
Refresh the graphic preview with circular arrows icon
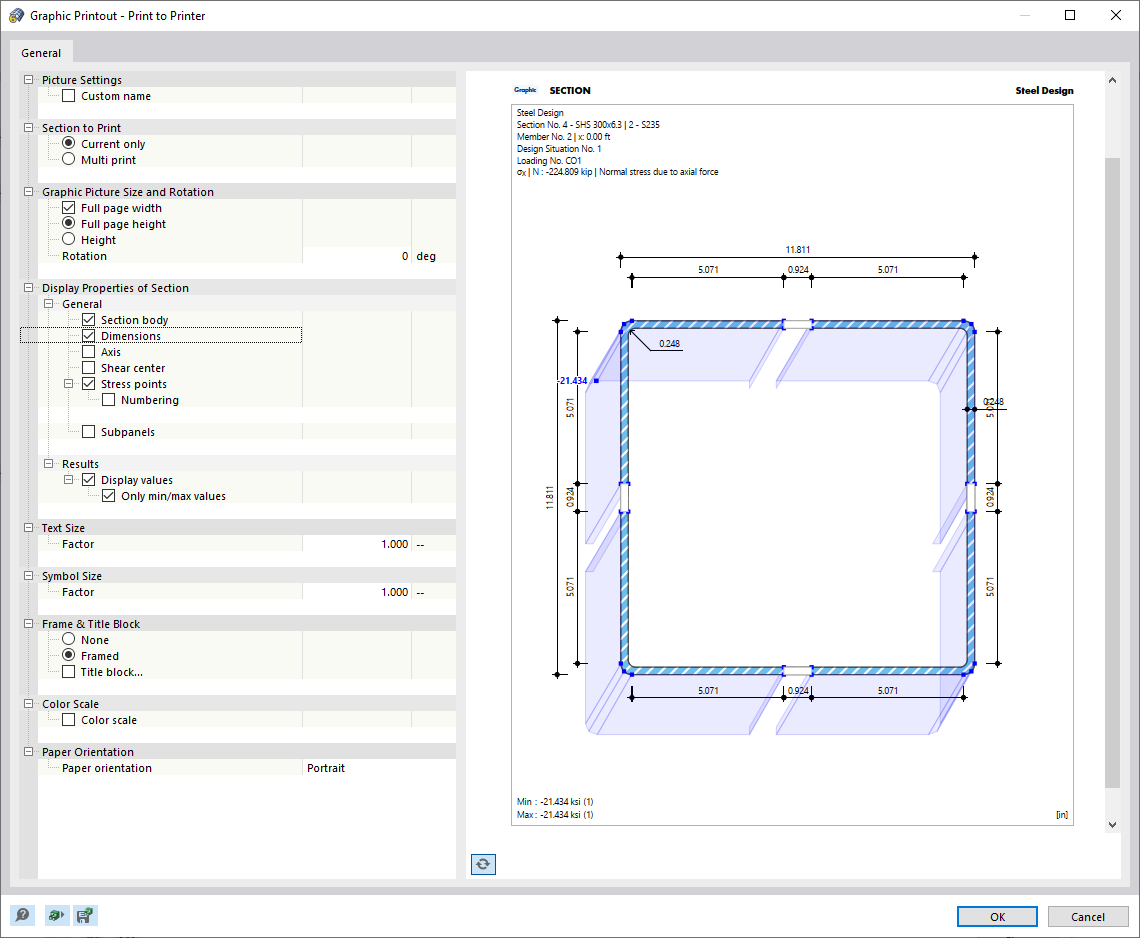(x=483, y=864)
